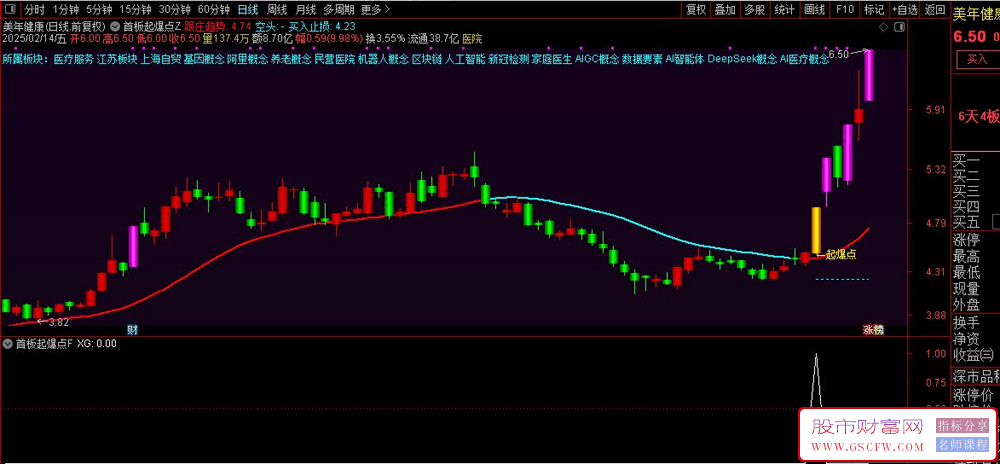Select the 60分钟 period
This screenshot has height=464, width=1000.
point(213,9)
